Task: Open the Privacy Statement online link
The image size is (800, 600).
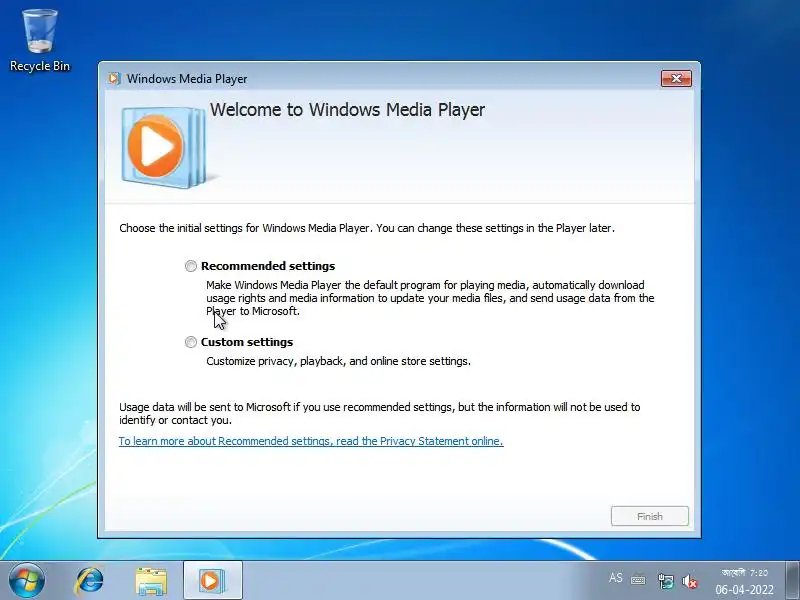Action: (311, 441)
